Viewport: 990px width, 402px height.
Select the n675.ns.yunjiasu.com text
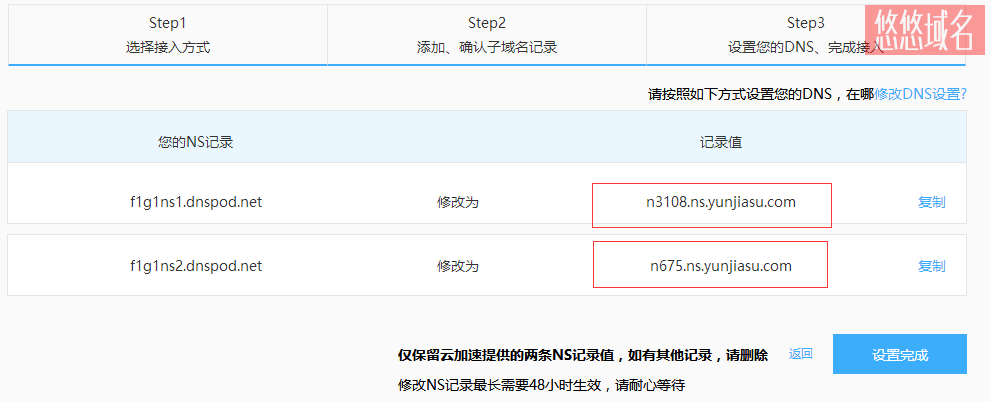[721, 266]
